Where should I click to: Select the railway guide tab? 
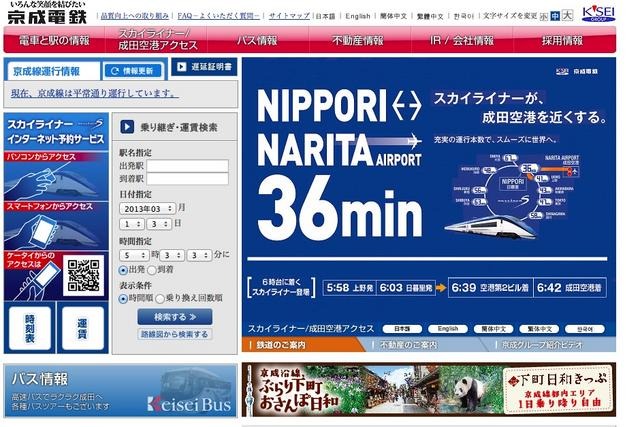click(x=300, y=345)
